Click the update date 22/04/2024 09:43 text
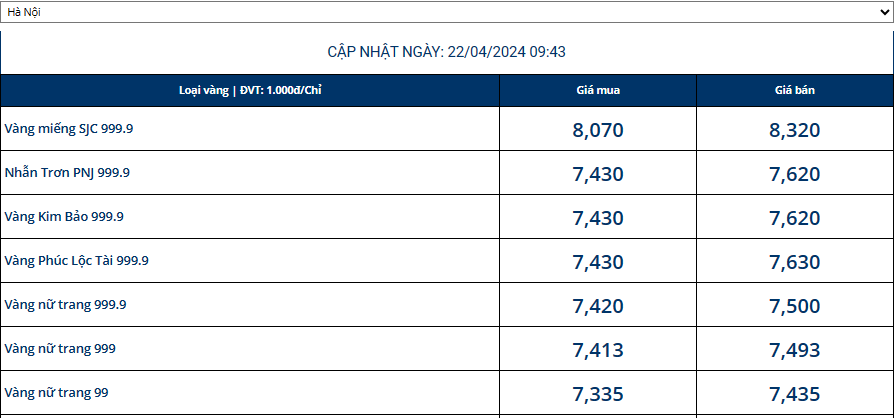 tap(447, 52)
